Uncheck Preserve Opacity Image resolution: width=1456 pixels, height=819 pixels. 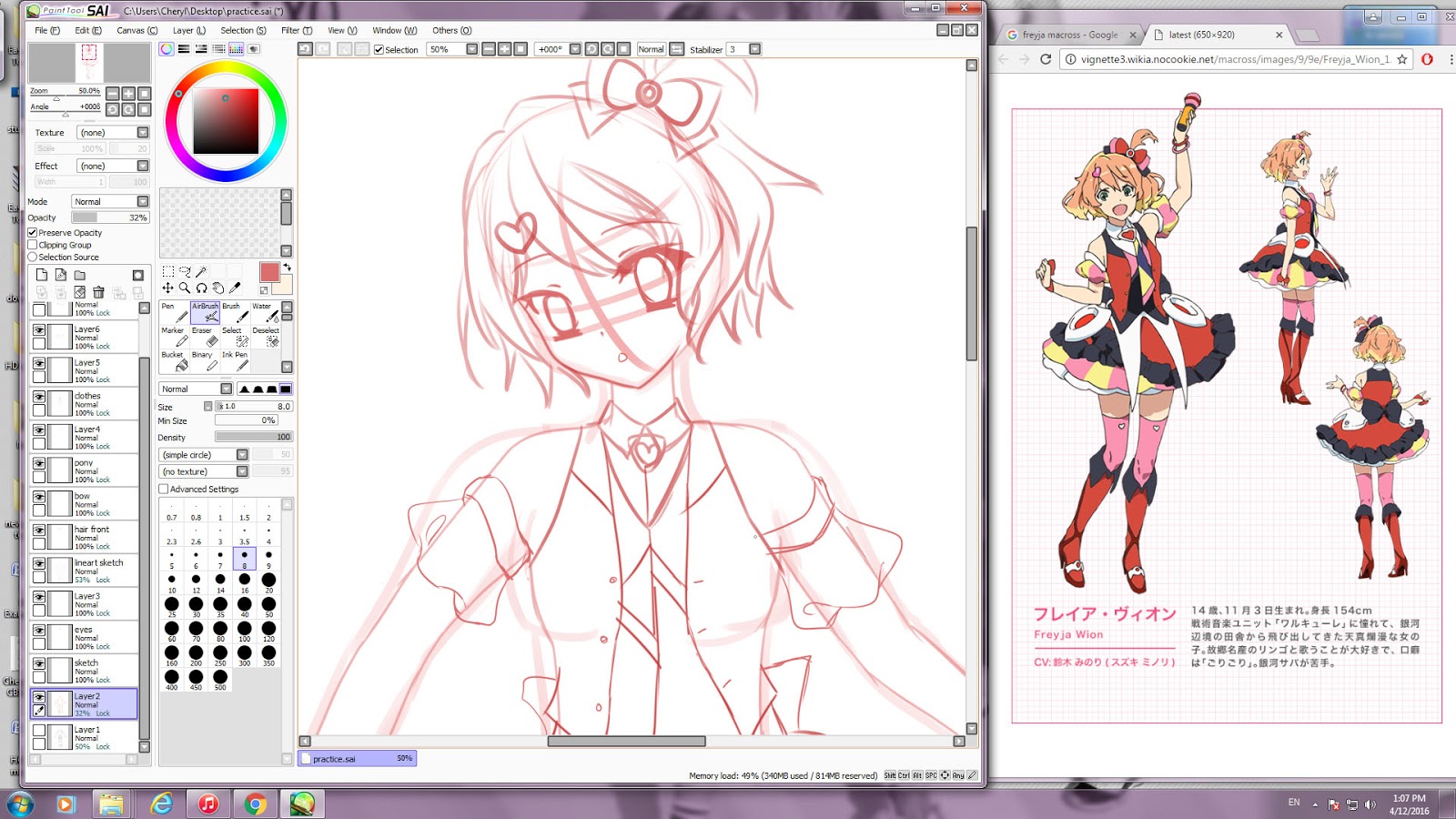33,233
